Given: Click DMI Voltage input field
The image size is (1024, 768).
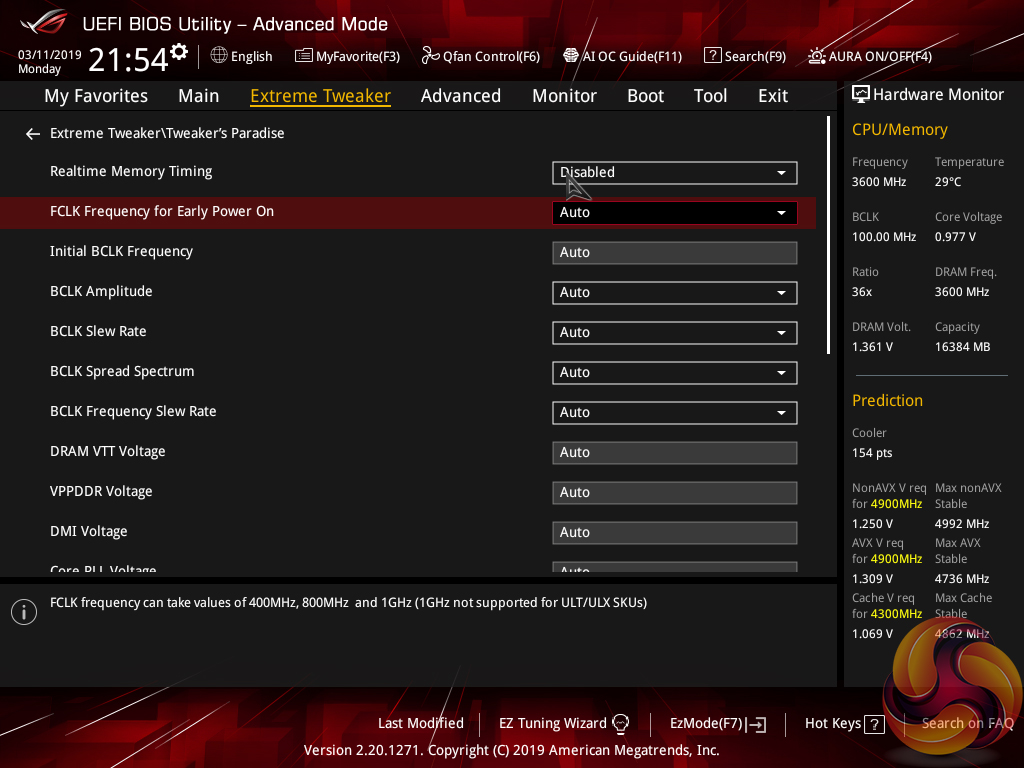Looking at the screenshot, I should [675, 533].
